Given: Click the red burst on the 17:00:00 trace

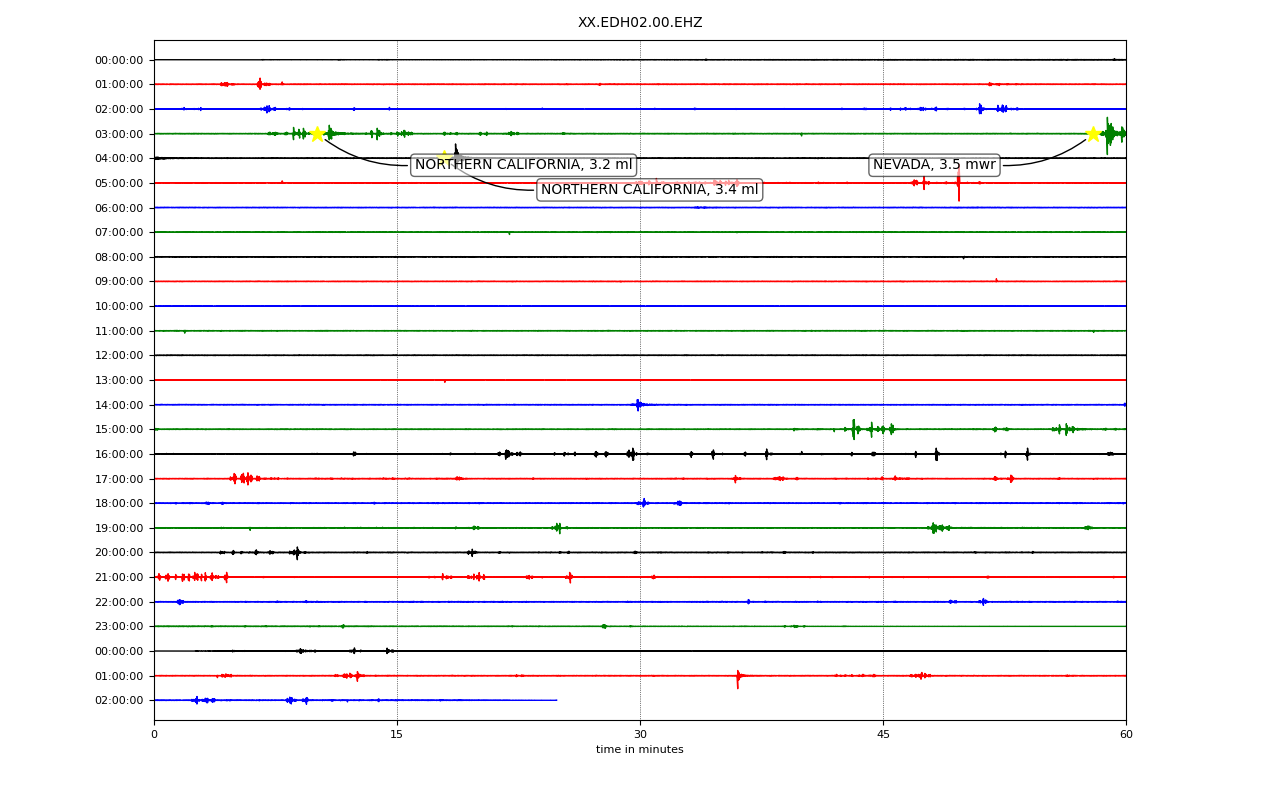Looking at the screenshot, I should tap(244, 478).
